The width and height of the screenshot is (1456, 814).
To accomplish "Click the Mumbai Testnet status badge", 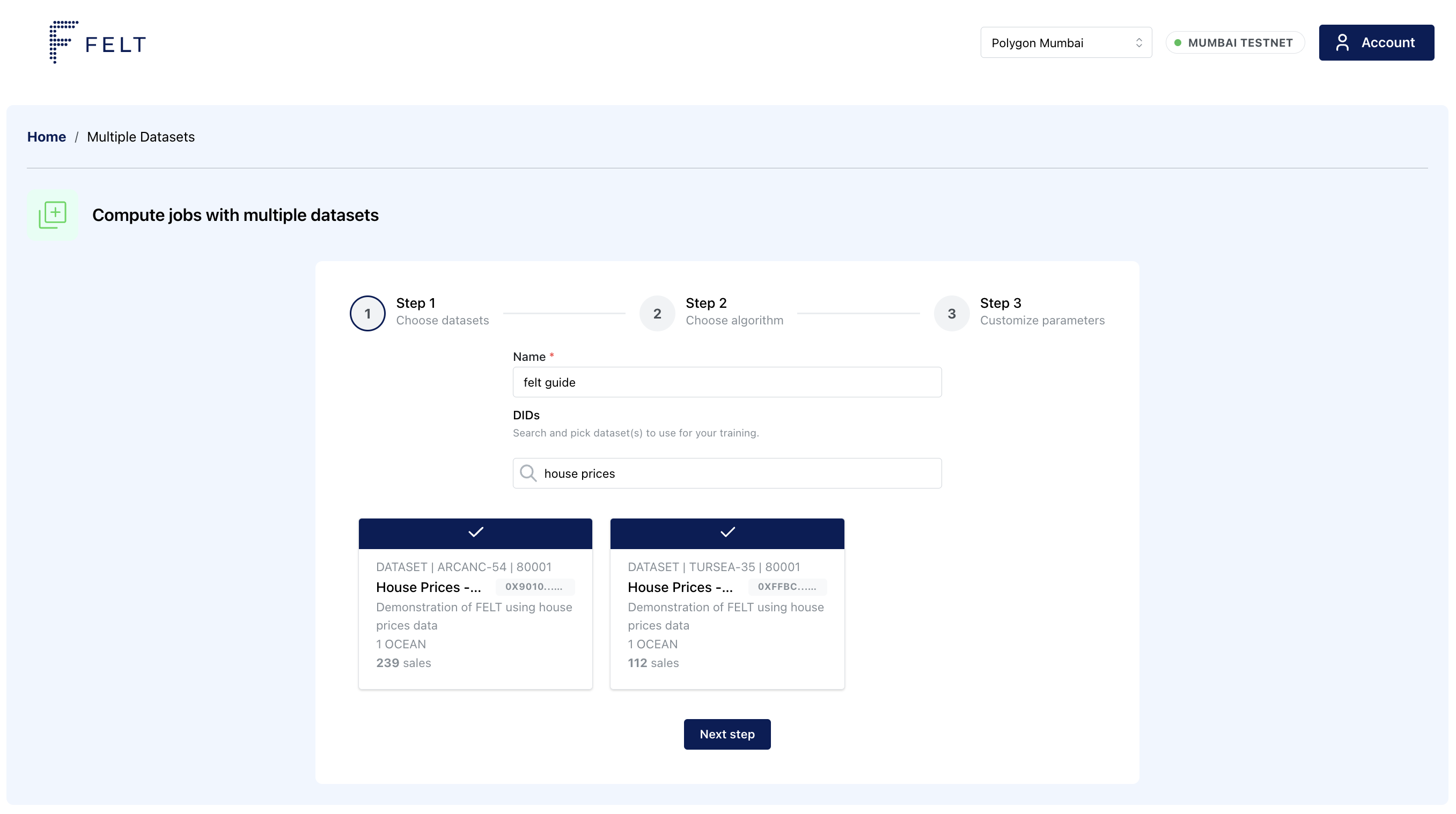I will pyautogui.click(x=1234, y=43).
